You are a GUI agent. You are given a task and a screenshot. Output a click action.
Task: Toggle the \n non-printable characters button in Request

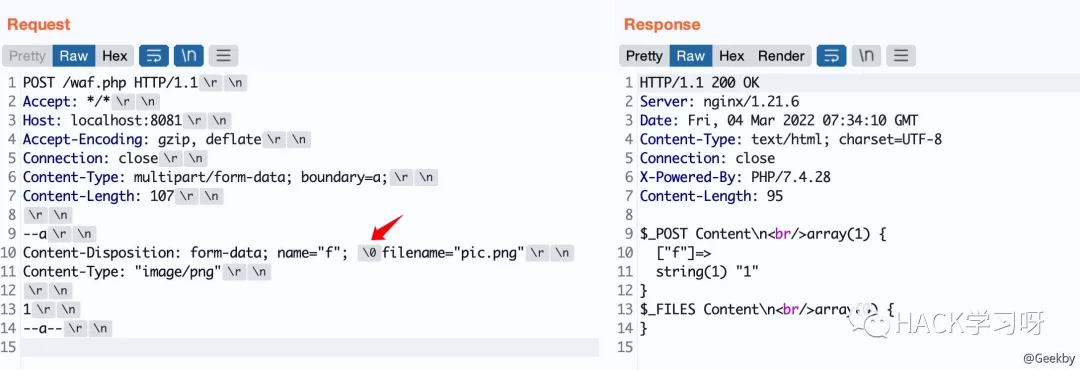pos(189,56)
